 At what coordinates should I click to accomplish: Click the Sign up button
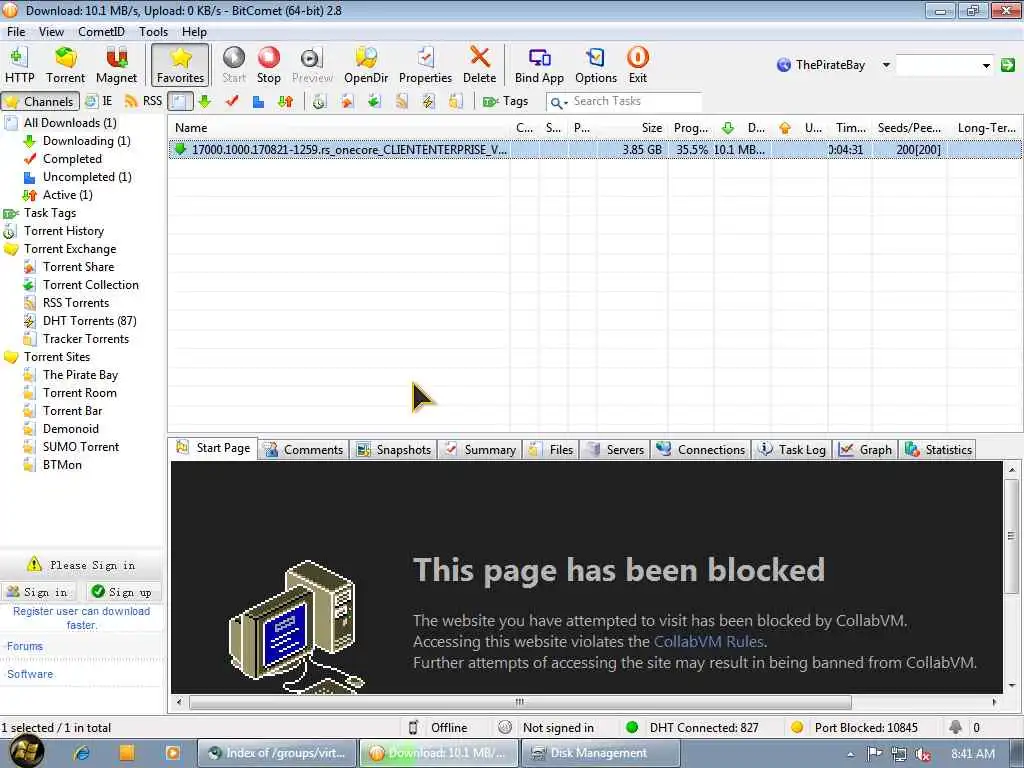[122, 592]
